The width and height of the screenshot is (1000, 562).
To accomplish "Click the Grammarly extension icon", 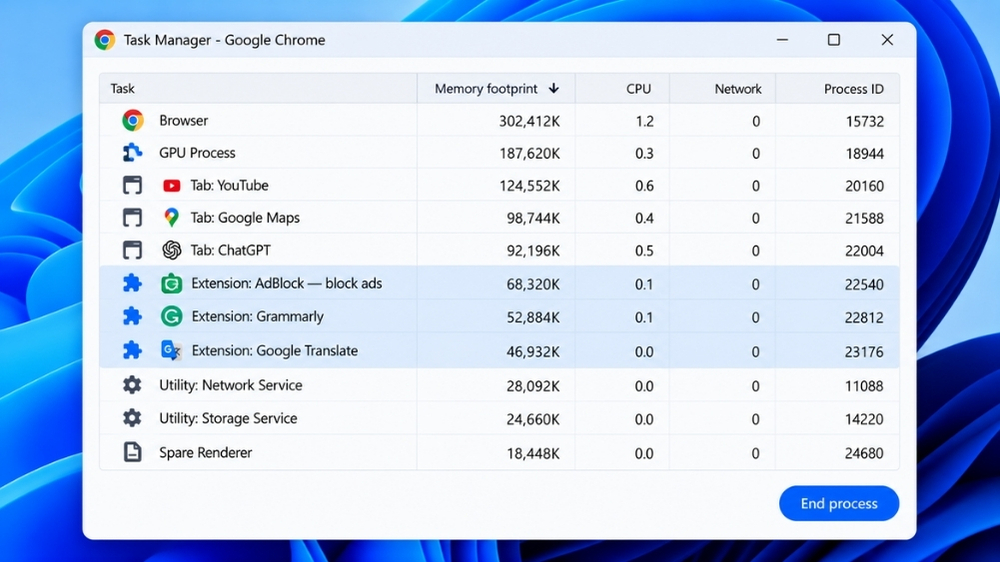I will (172, 316).
